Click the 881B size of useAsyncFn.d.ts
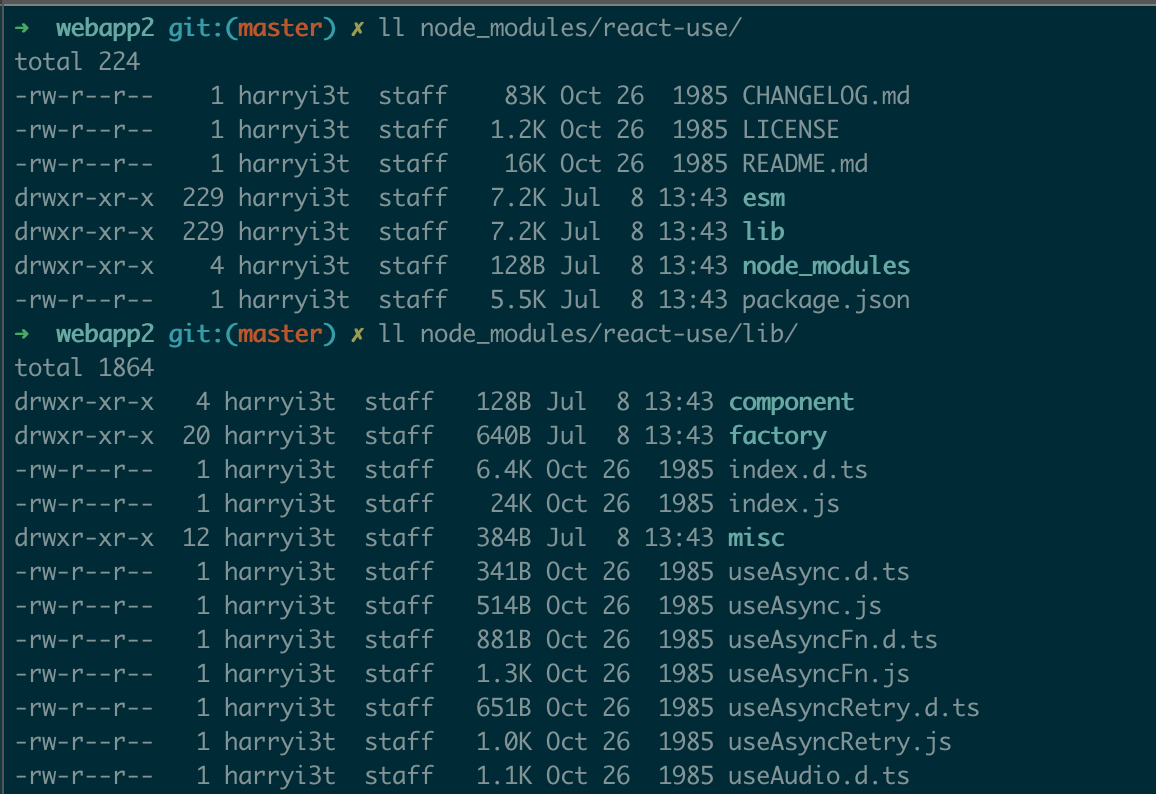Screen dimensions: 1156x794 coord(504,639)
